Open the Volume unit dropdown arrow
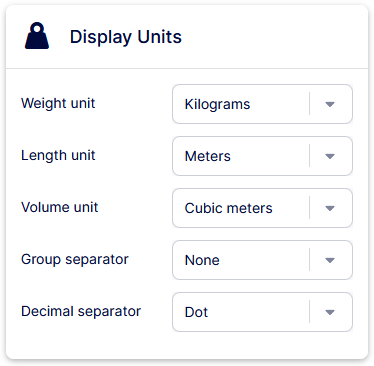 330,208
